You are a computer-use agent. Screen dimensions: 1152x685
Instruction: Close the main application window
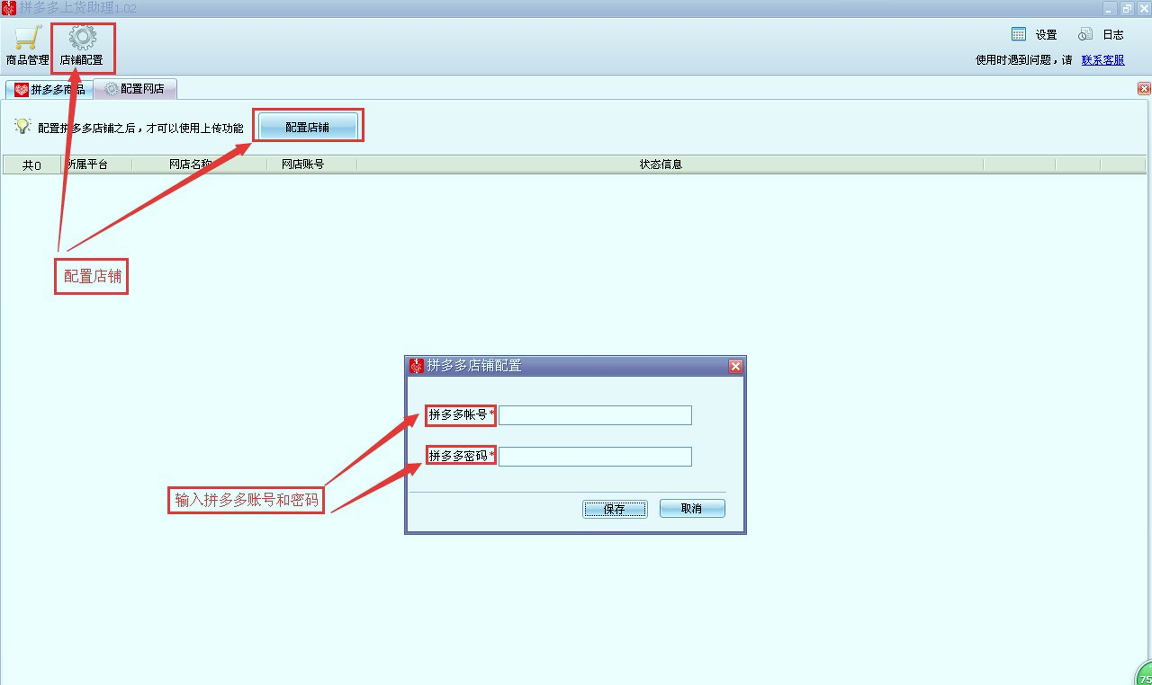(1143, 8)
